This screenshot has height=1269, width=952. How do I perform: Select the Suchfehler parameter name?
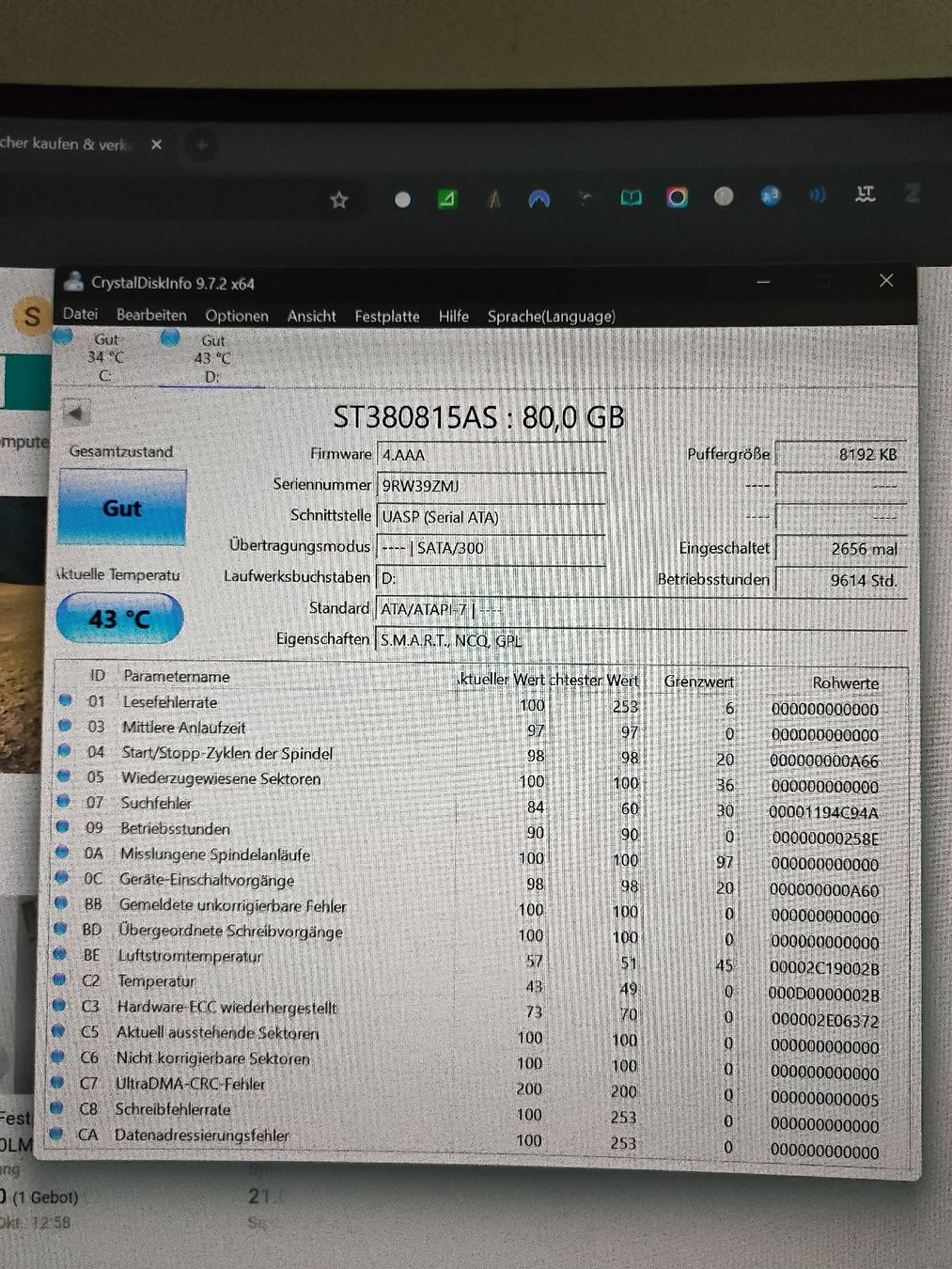click(156, 803)
